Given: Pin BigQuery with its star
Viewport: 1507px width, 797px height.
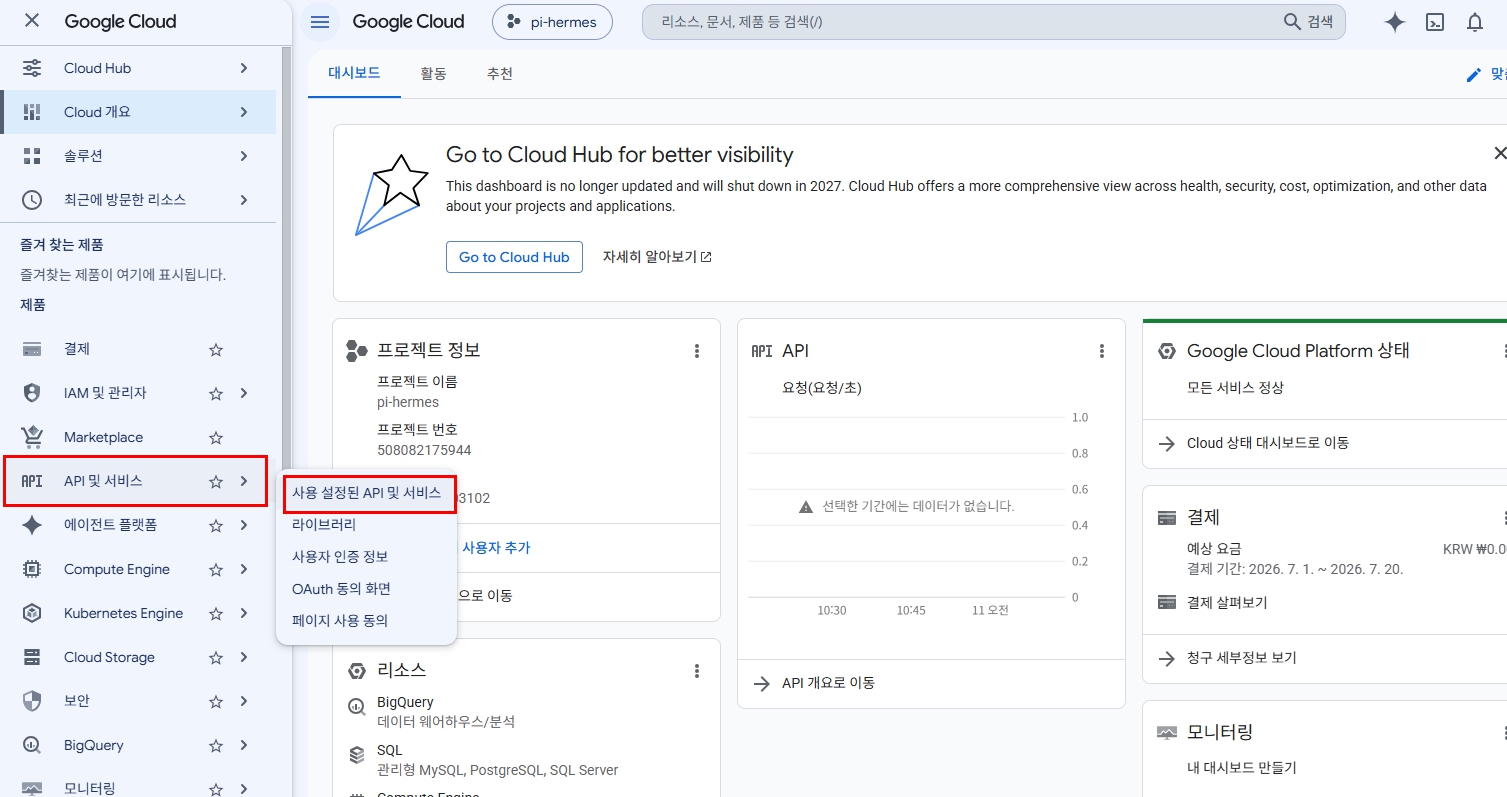Looking at the screenshot, I should click(x=215, y=746).
